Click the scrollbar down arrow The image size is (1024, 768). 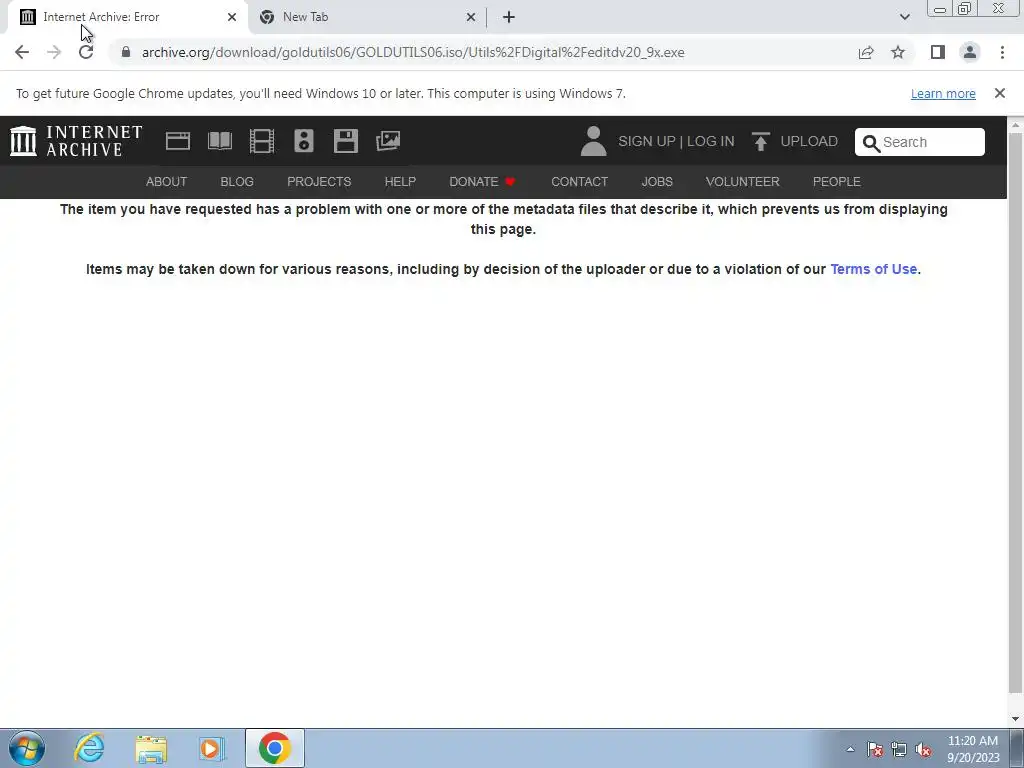(x=1016, y=719)
